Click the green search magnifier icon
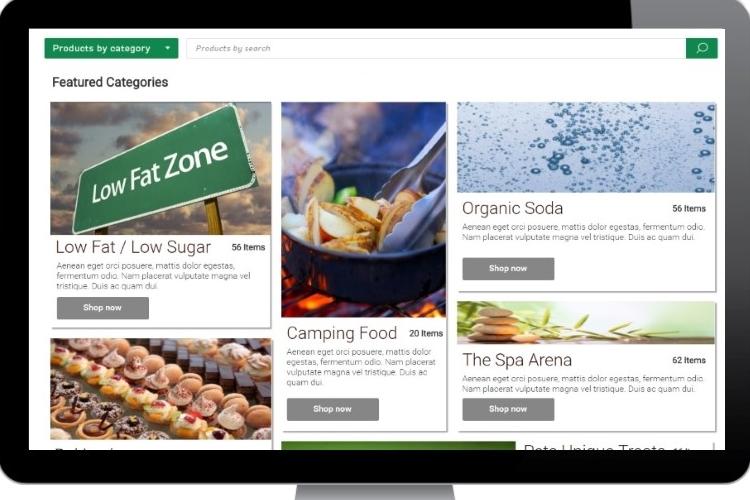Image resolution: width=750 pixels, height=500 pixels. [x=702, y=48]
